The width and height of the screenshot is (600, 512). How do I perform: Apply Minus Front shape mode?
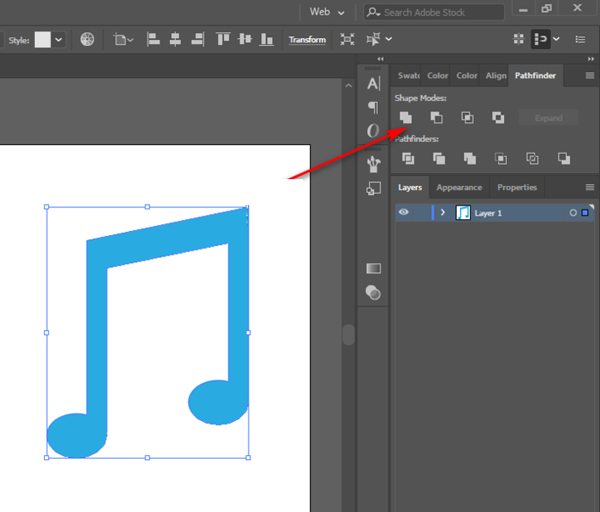point(436,118)
